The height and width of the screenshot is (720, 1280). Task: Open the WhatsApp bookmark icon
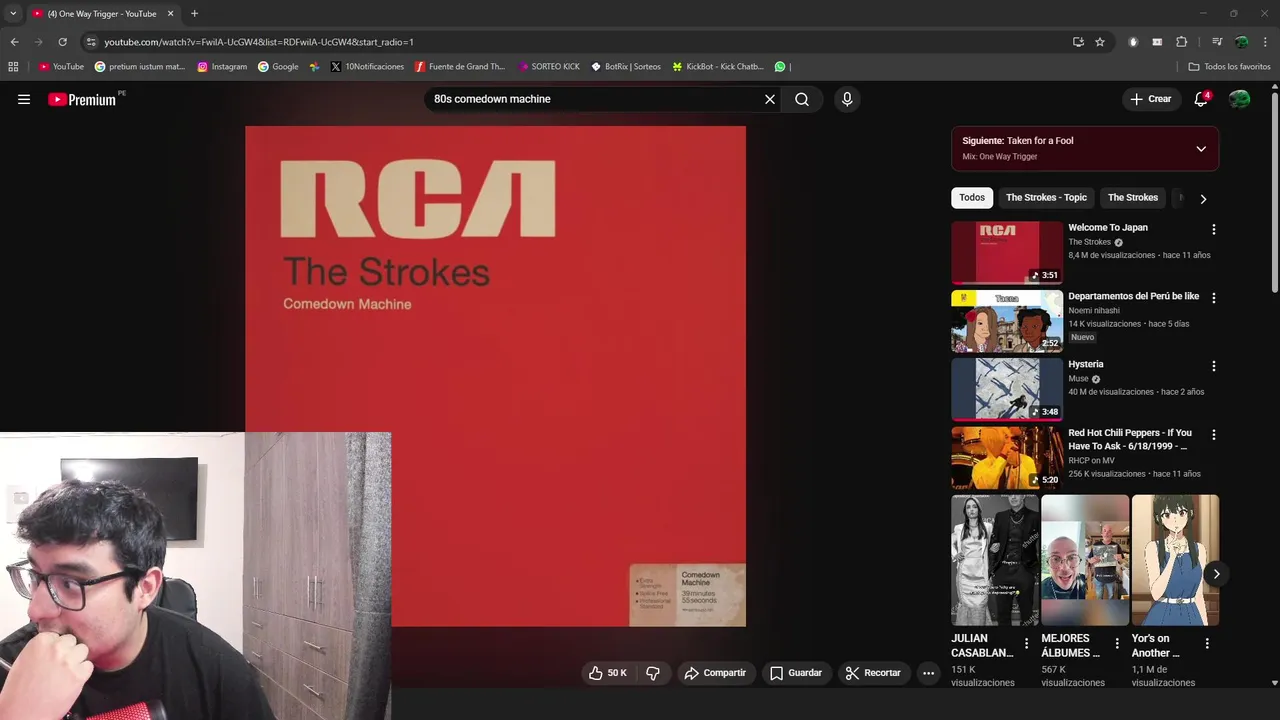pos(780,67)
